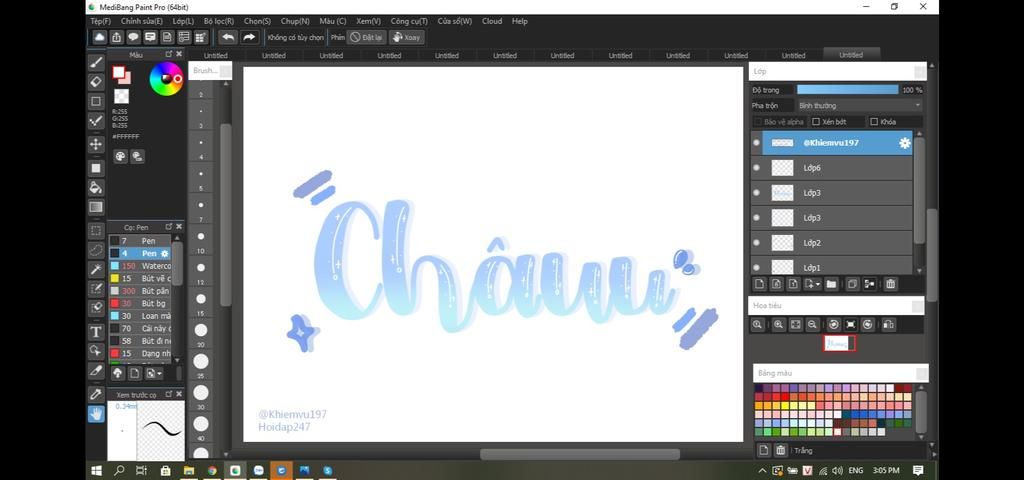Open Chrome from the taskbar
Image resolution: width=1024 pixels, height=480 pixels.
click(212, 470)
